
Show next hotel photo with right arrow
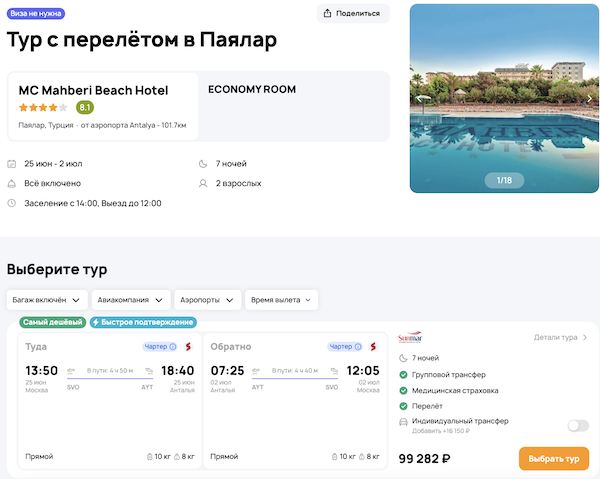click(590, 98)
